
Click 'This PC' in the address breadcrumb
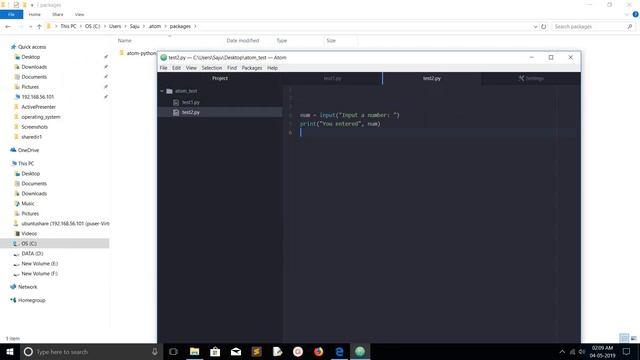[x=68, y=26]
